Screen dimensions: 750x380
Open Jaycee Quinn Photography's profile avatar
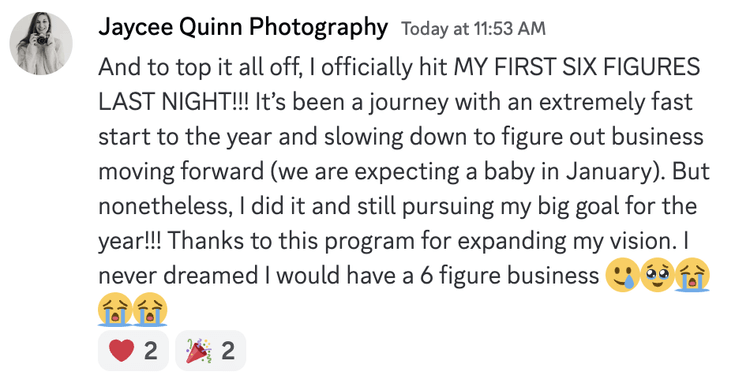(41, 44)
